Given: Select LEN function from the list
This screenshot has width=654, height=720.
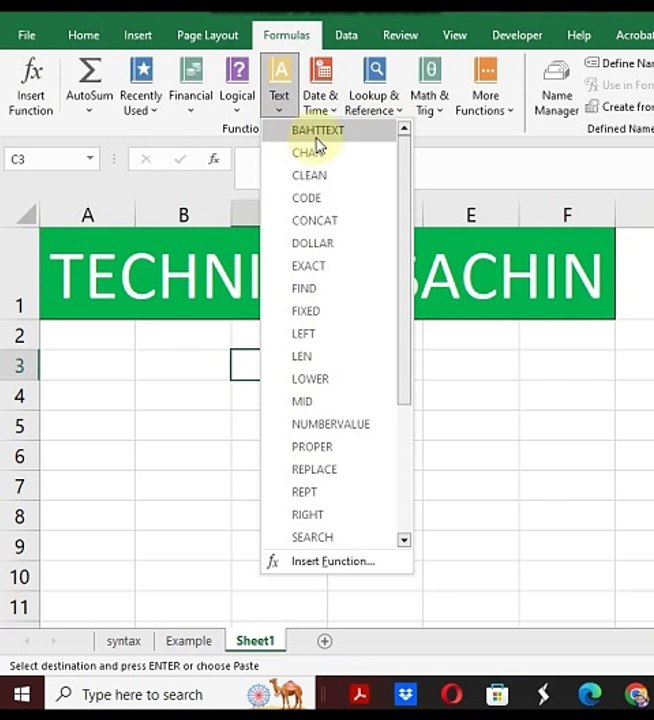Looking at the screenshot, I should click(329, 356).
